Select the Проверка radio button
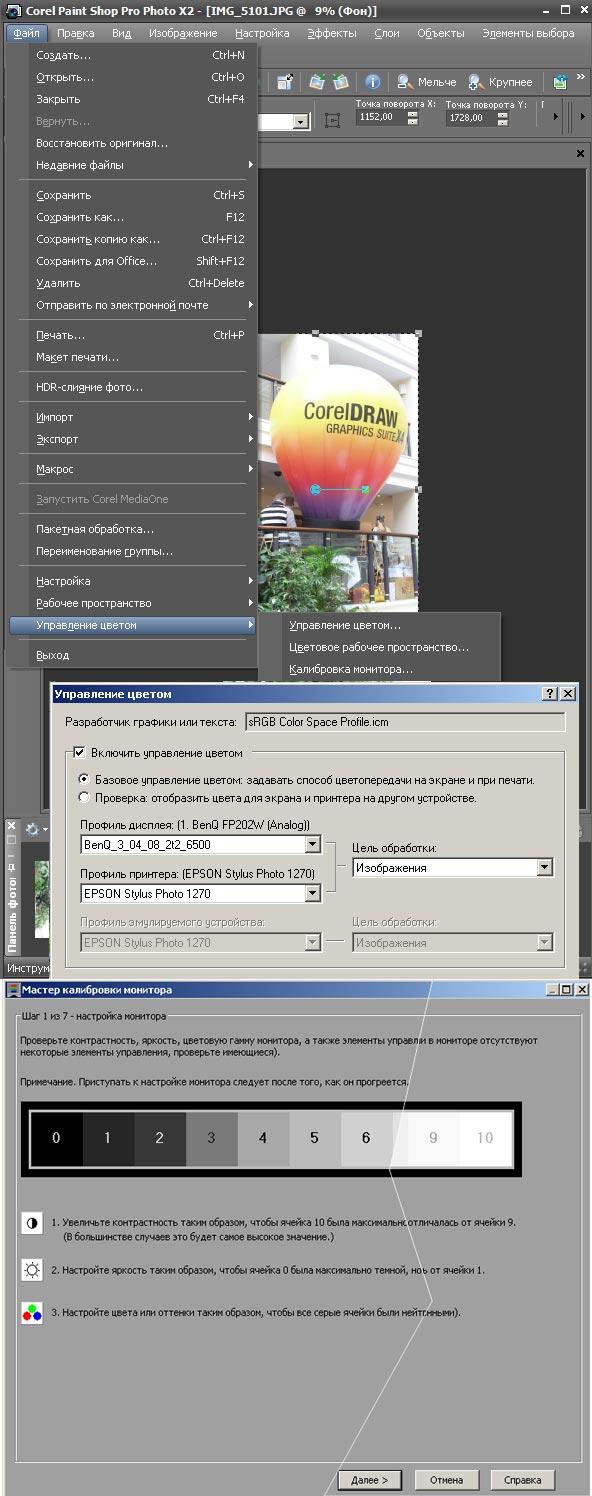592x1496 pixels. [84, 797]
